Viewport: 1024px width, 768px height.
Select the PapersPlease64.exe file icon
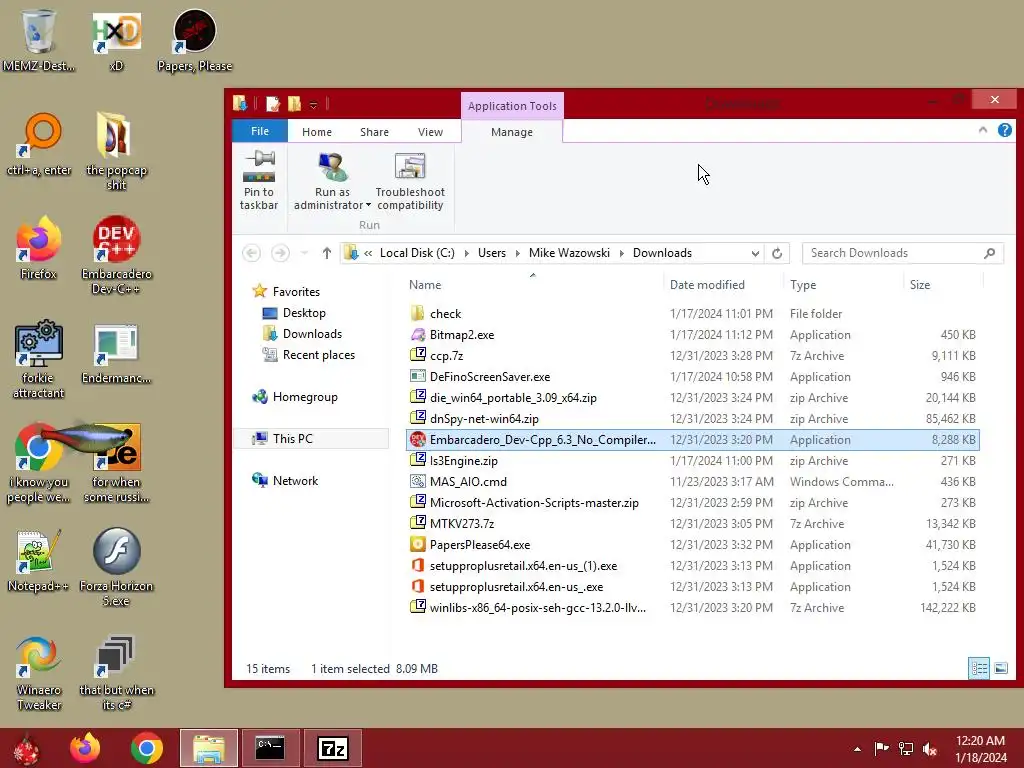click(x=417, y=544)
